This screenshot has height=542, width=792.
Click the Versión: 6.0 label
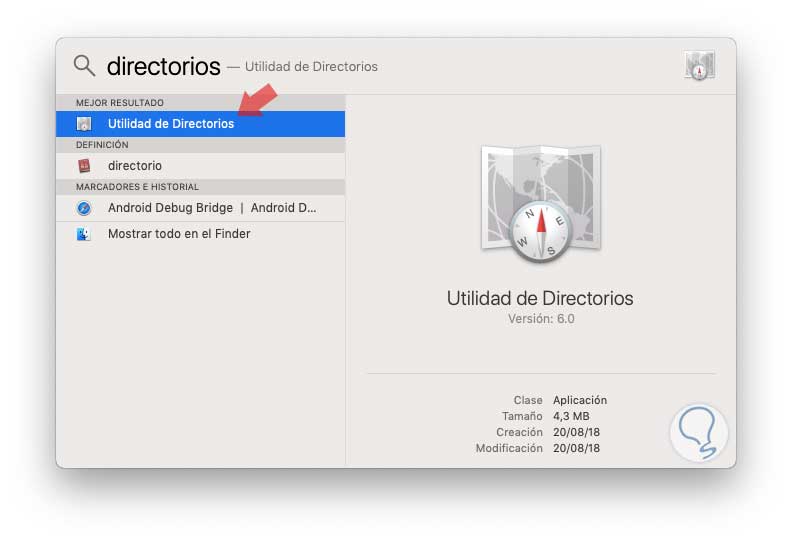coord(540,319)
